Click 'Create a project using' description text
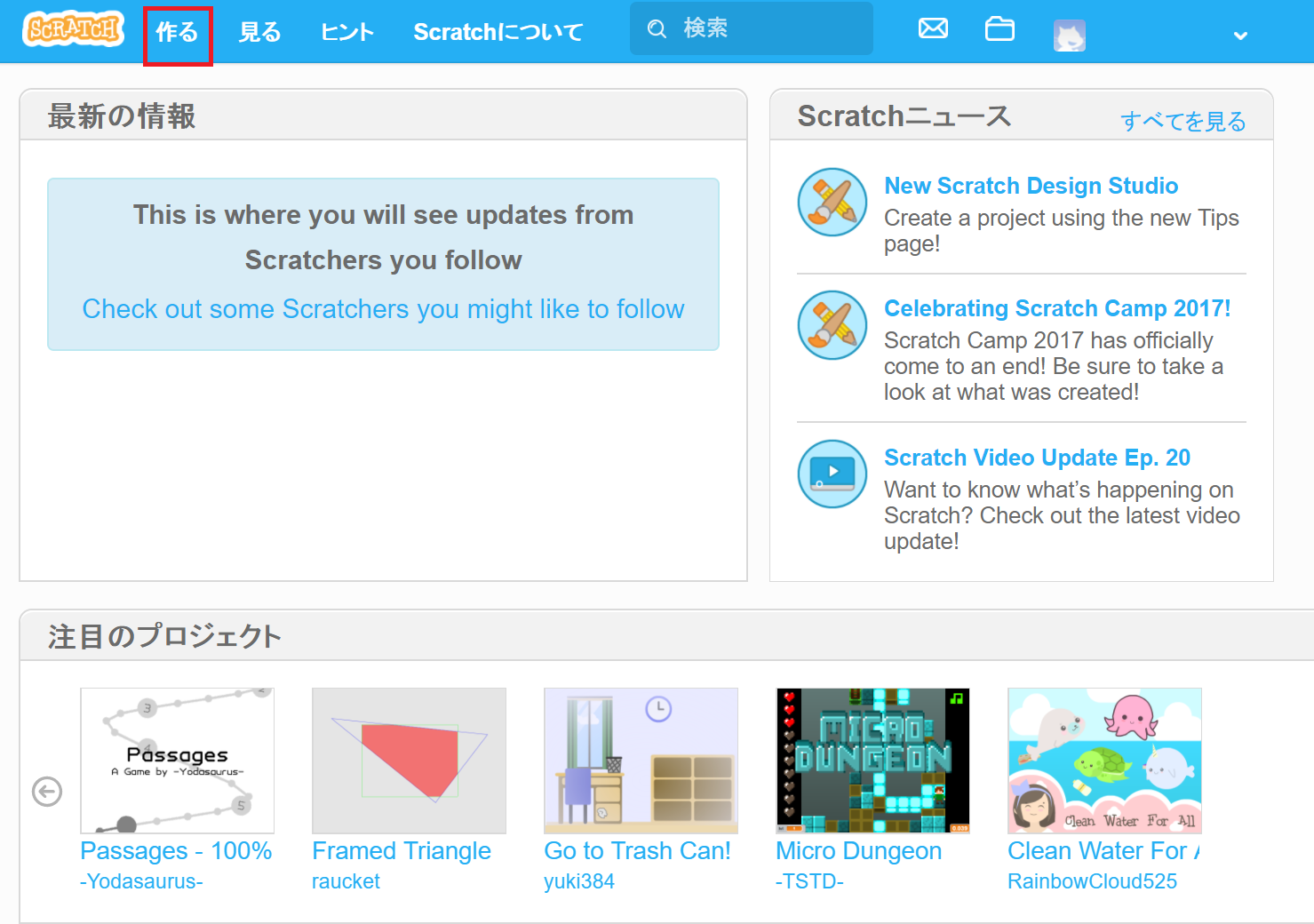 (x=1061, y=230)
